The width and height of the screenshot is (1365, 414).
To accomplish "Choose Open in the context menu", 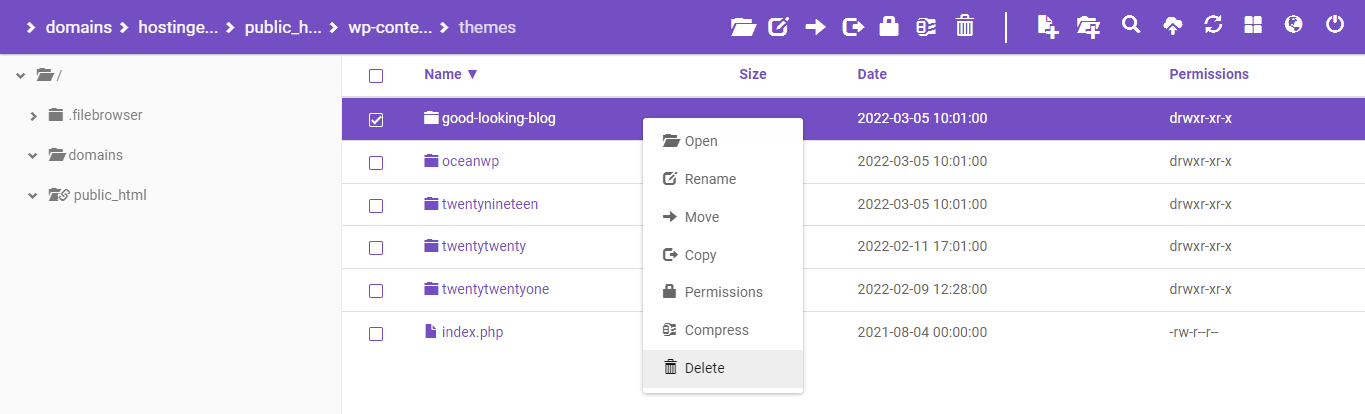I will (723, 141).
